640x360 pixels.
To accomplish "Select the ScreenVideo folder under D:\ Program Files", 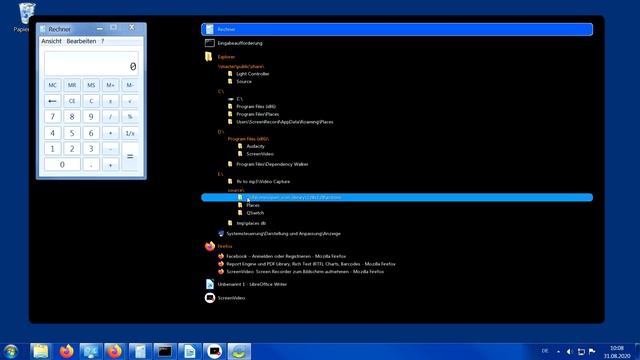I will point(260,154).
